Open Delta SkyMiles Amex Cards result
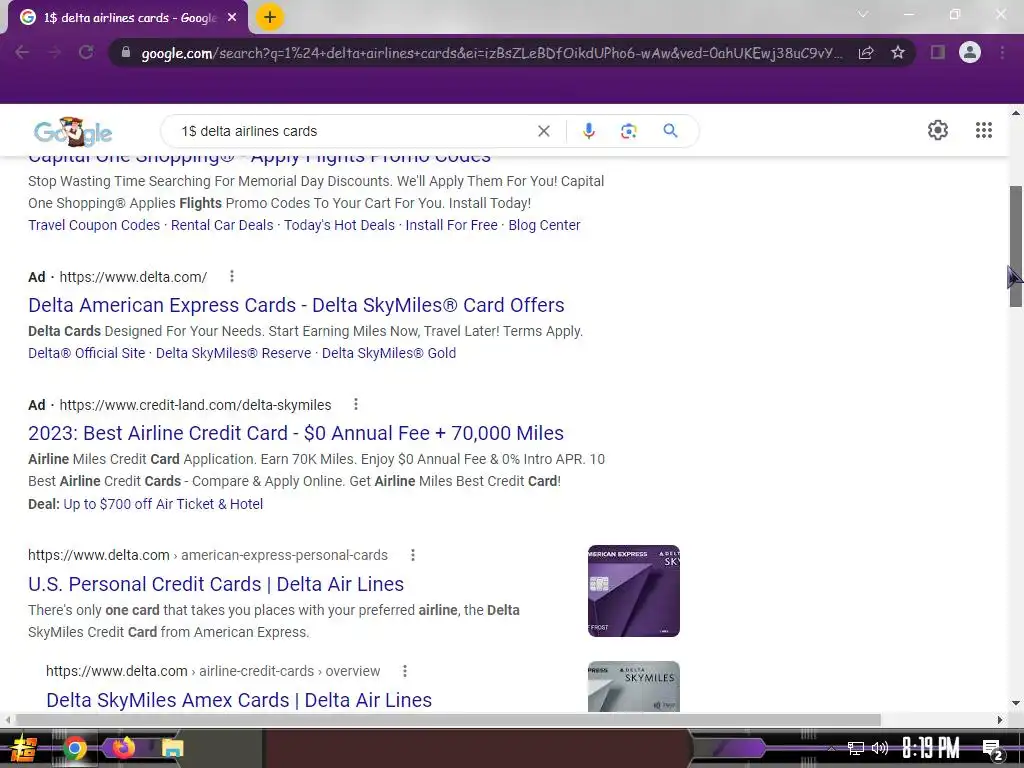Viewport: 1024px width, 768px height. pyautogui.click(x=239, y=700)
